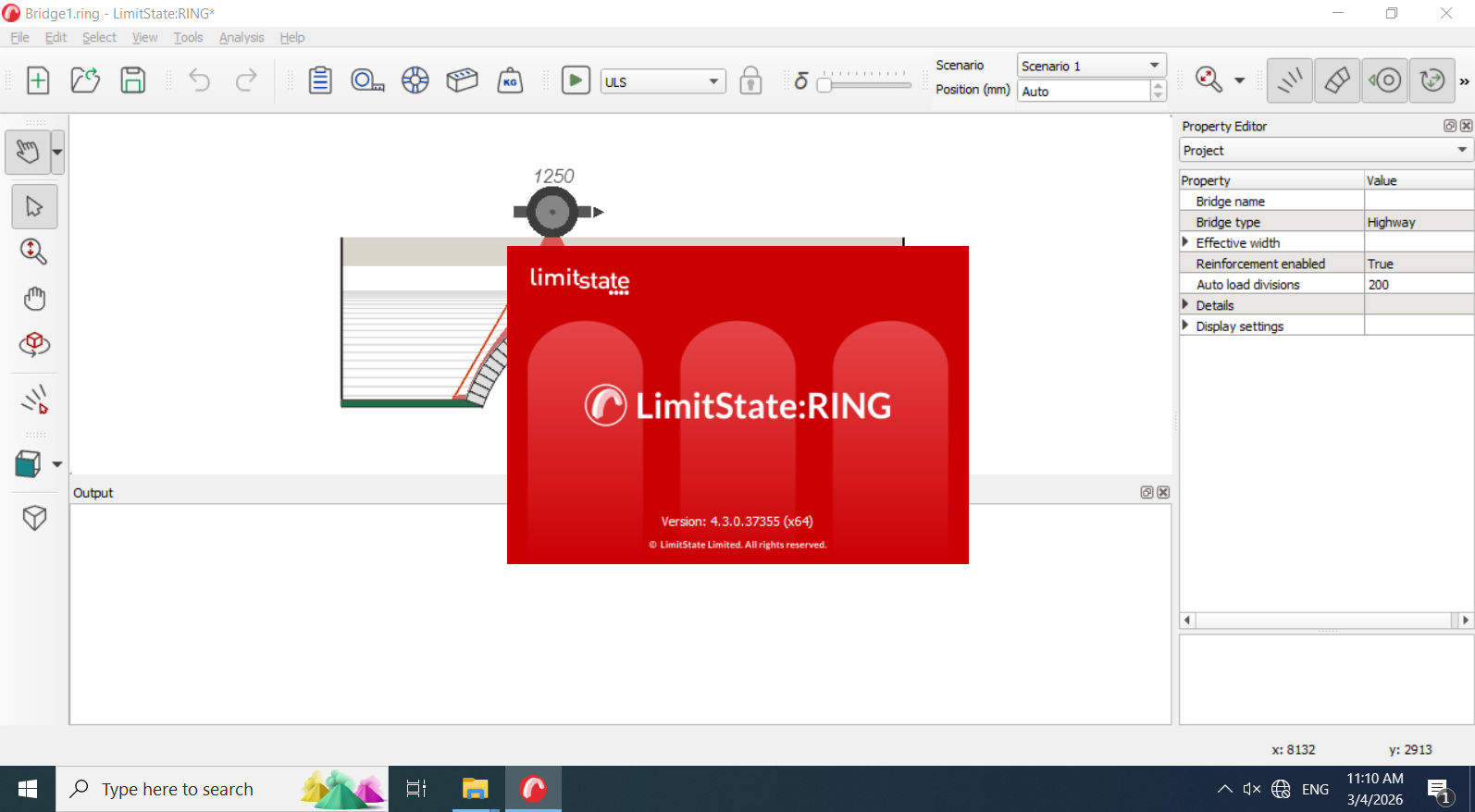Create a new project file
Screen dimensions: 1475x812
coord(38,80)
